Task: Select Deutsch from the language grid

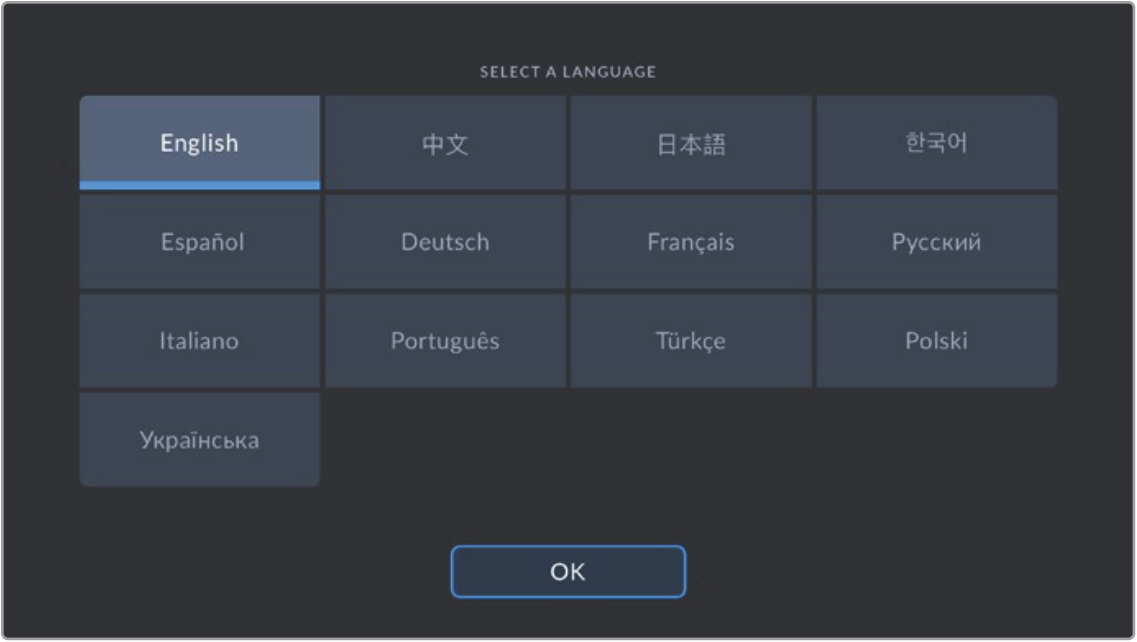Action: (x=445, y=242)
